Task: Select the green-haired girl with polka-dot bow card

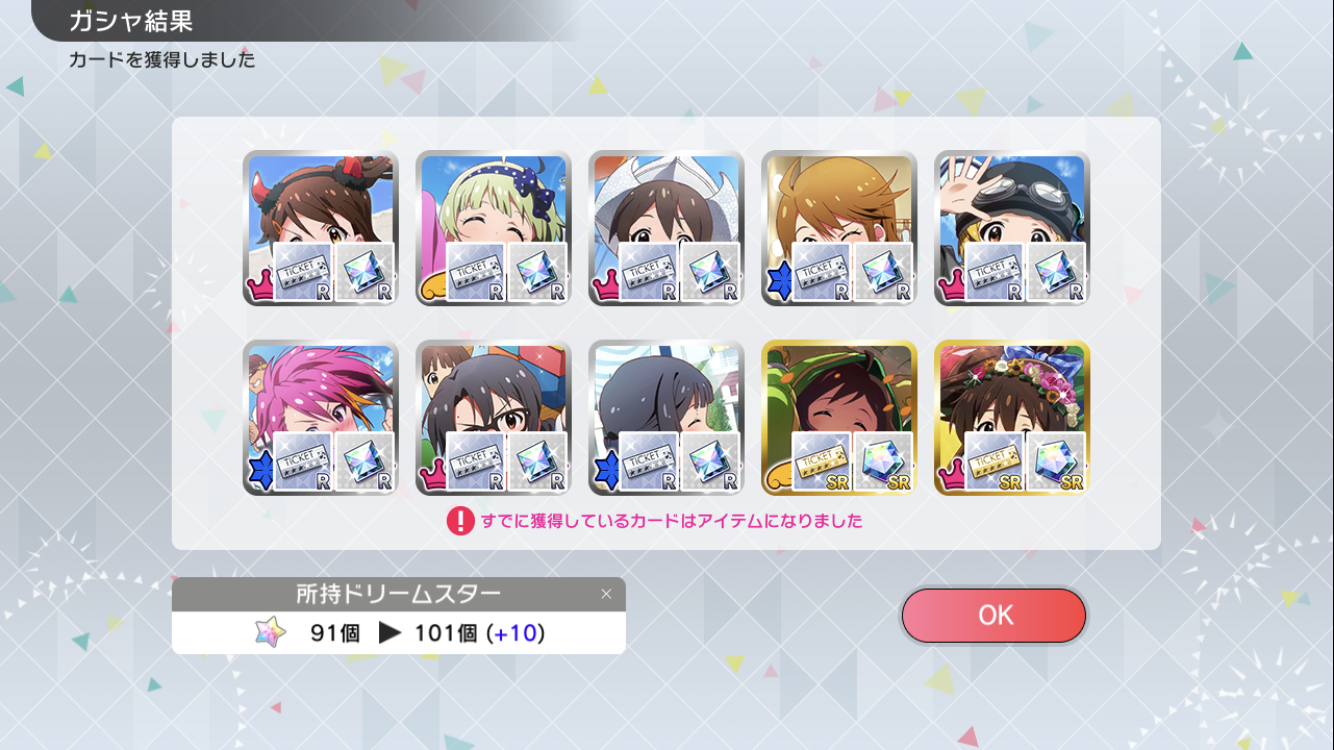Action: 493,228
